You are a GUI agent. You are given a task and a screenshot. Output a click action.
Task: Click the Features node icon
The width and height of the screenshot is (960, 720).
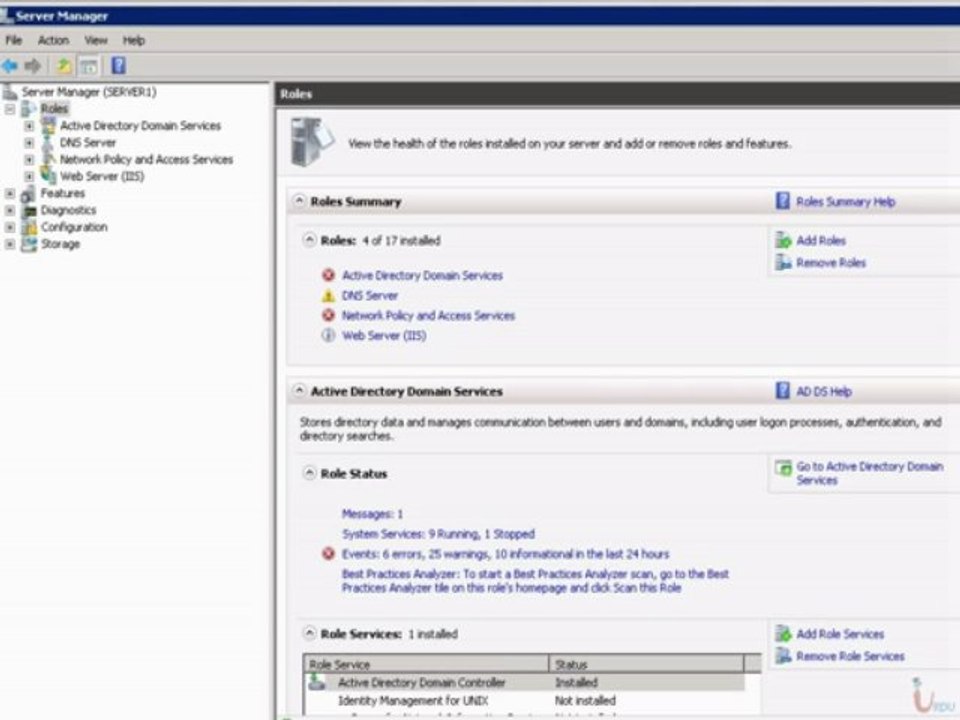pos(29,193)
